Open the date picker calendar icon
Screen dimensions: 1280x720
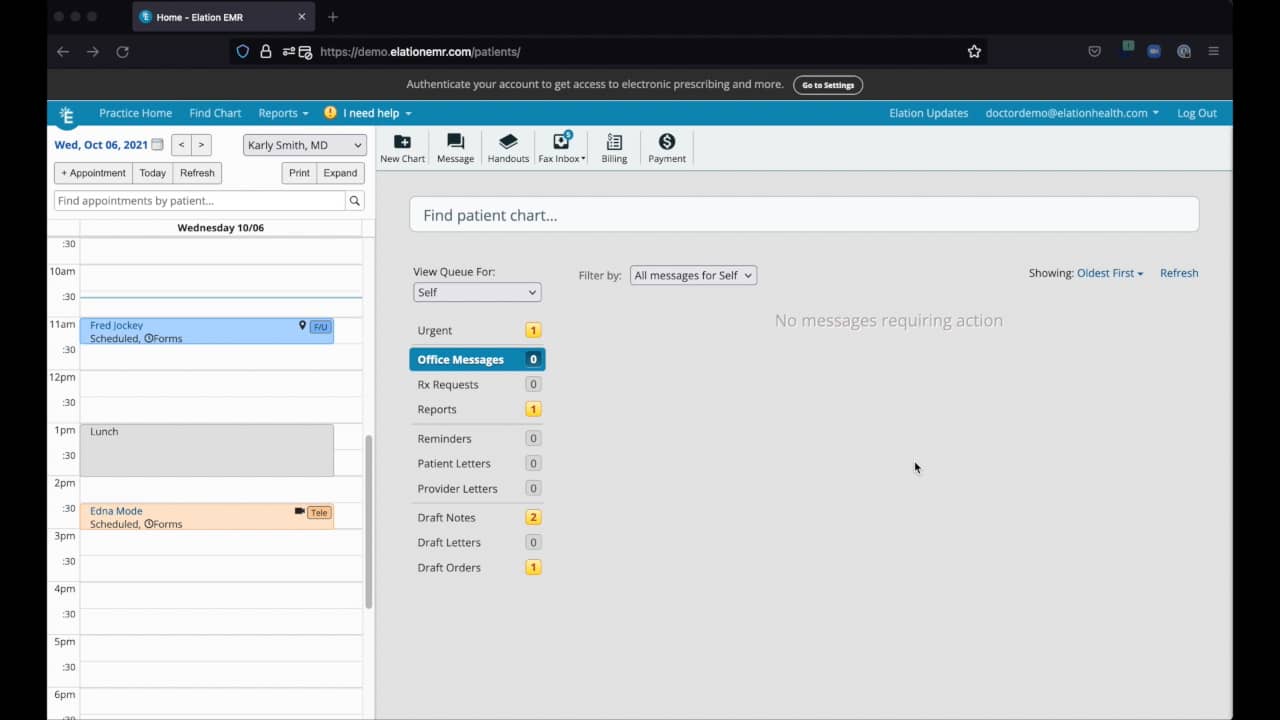157,145
